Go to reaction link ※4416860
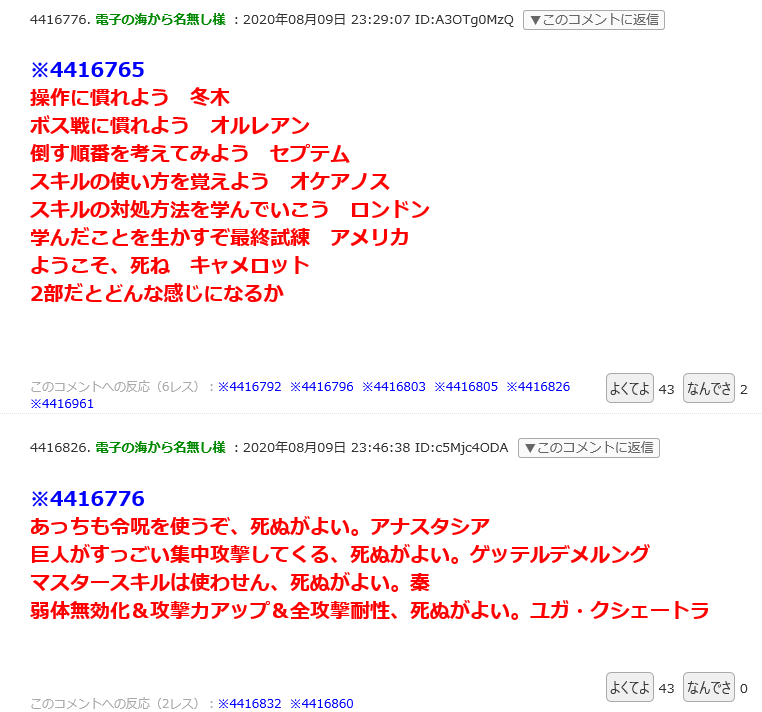The width and height of the screenshot is (762, 712). click(x=322, y=704)
